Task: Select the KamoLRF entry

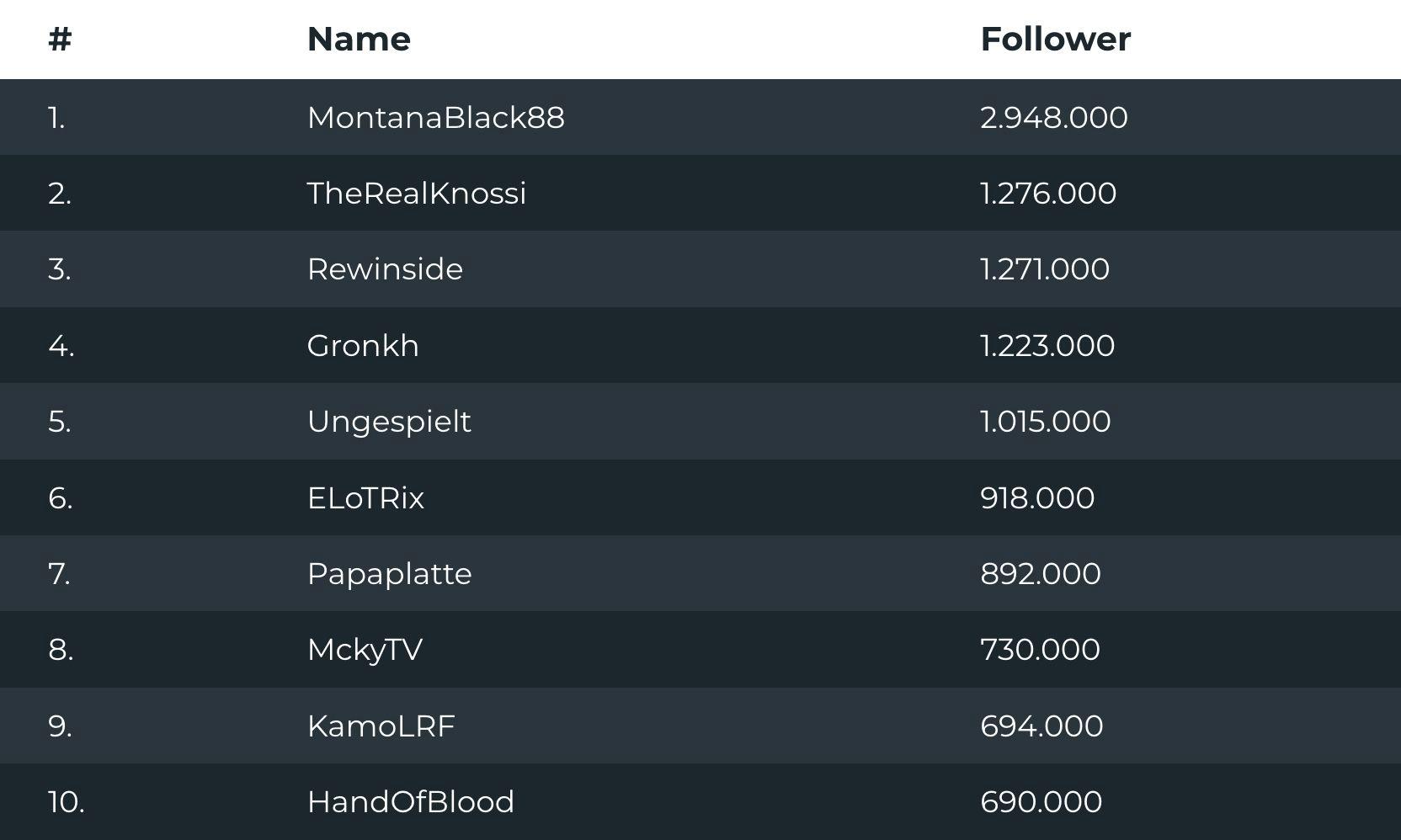Action: (381, 726)
